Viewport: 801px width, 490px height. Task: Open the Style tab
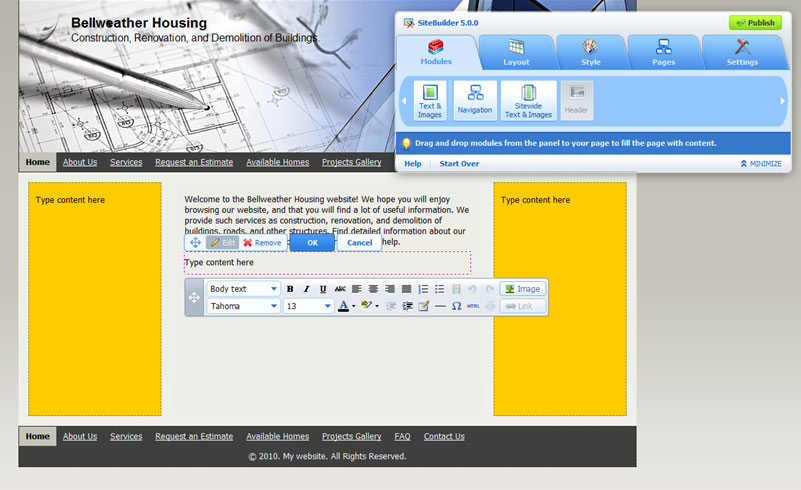(x=591, y=52)
